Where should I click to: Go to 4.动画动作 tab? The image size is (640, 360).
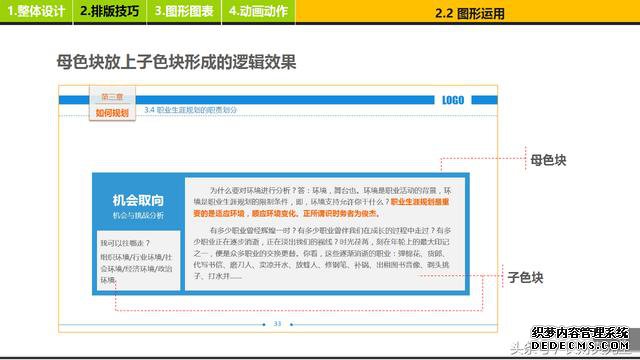[258, 11]
